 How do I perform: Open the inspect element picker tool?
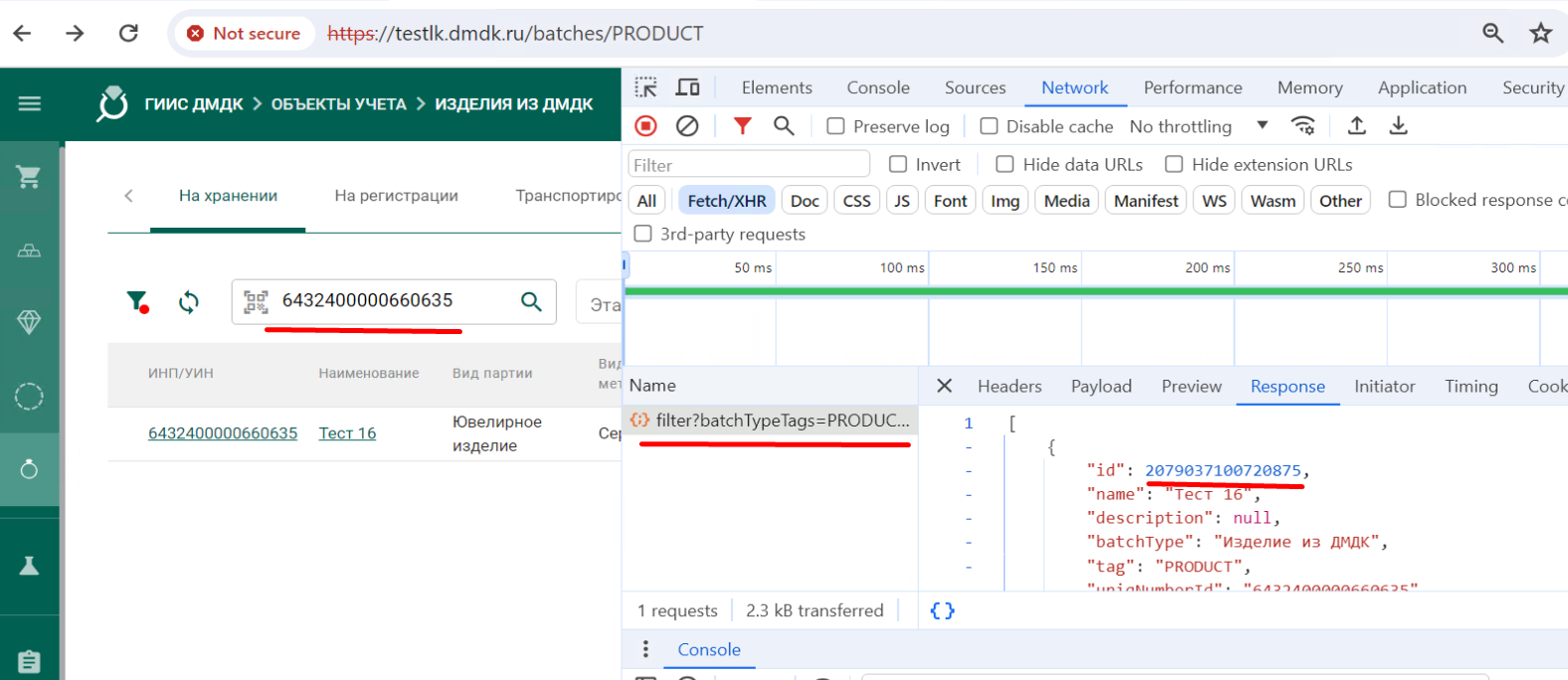(x=646, y=87)
